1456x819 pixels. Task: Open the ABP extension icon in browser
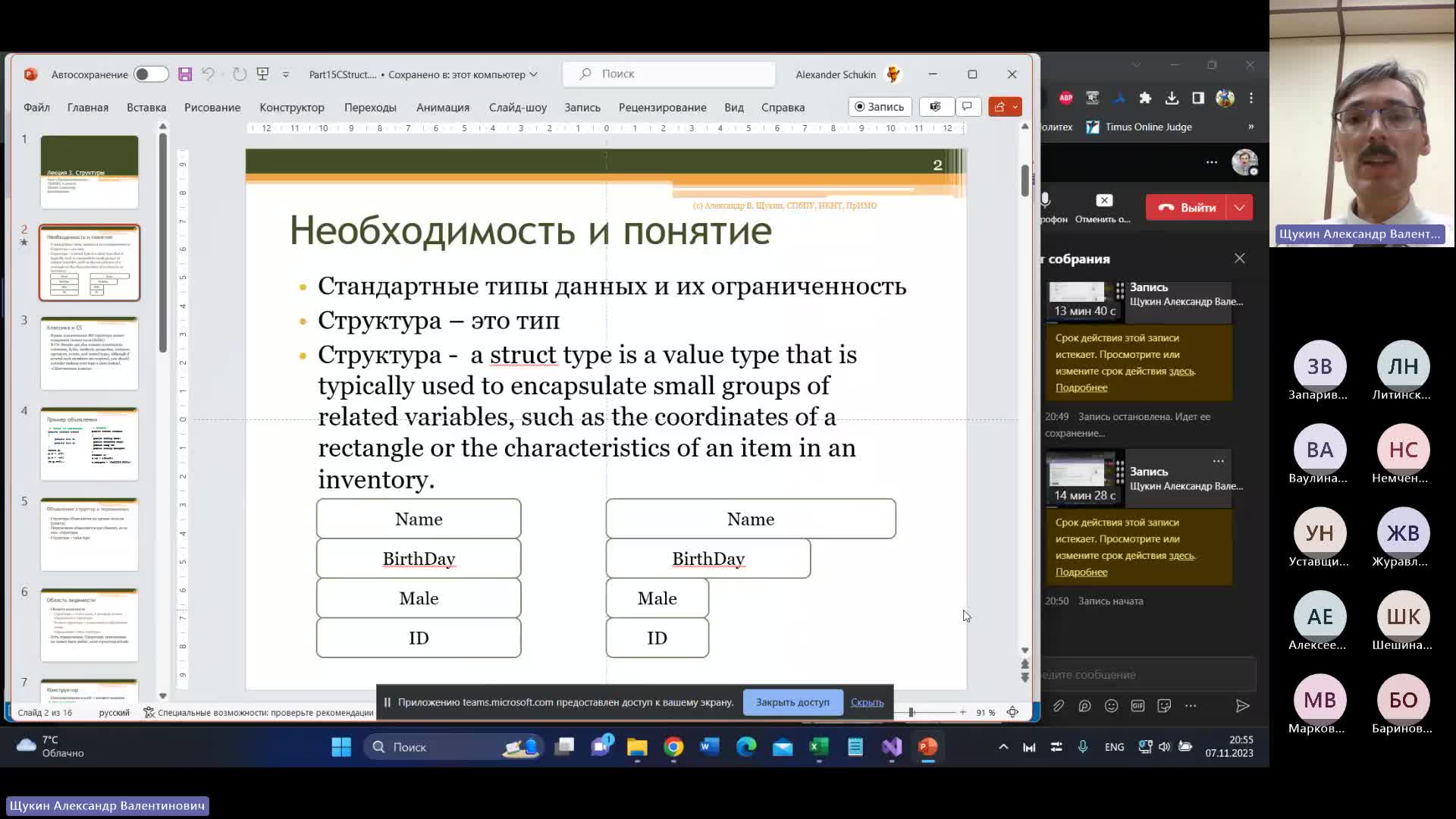click(x=1066, y=98)
